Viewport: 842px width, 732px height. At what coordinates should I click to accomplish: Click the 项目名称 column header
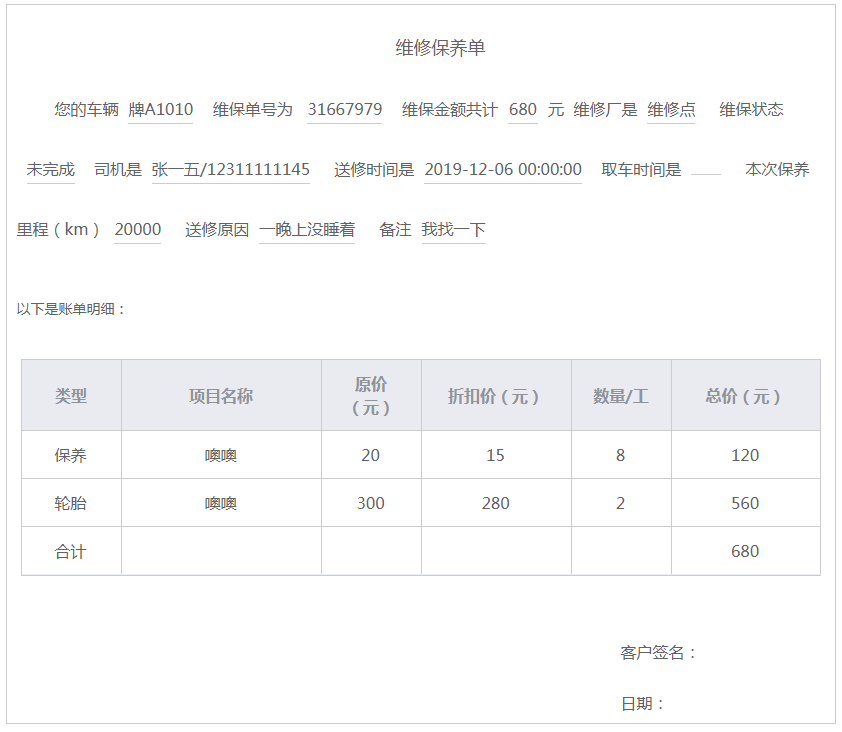pyautogui.click(x=221, y=396)
